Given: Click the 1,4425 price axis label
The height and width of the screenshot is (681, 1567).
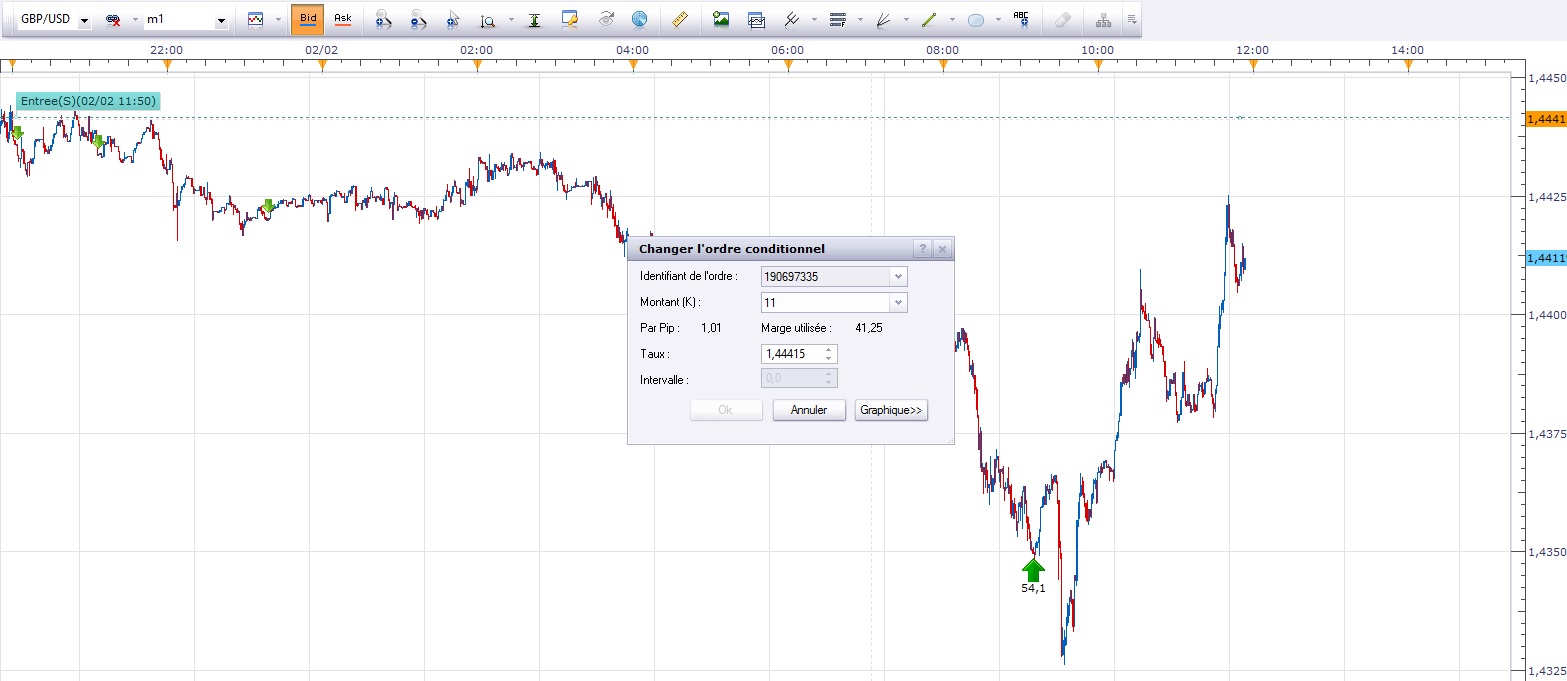Looking at the screenshot, I should [1546, 196].
